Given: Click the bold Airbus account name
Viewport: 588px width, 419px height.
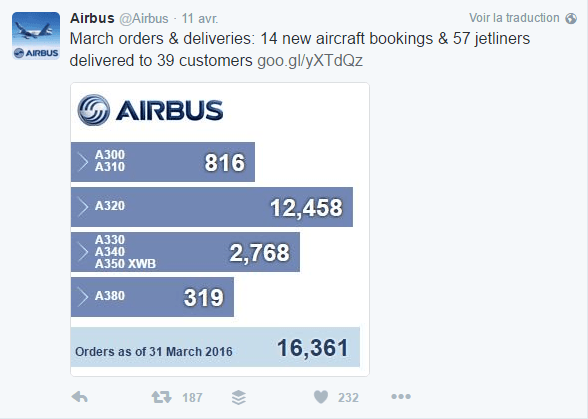Looking at the screenshot, I should tap(92, 18).
